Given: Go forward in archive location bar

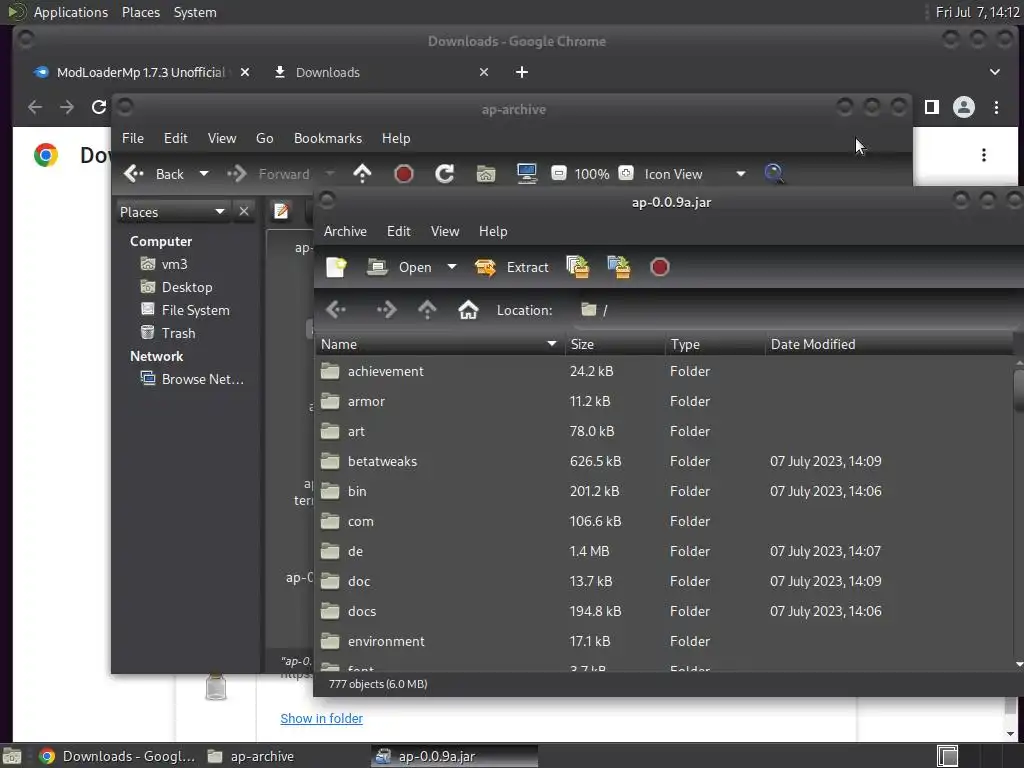Looking at the screenshot, I should click(386, 310).
